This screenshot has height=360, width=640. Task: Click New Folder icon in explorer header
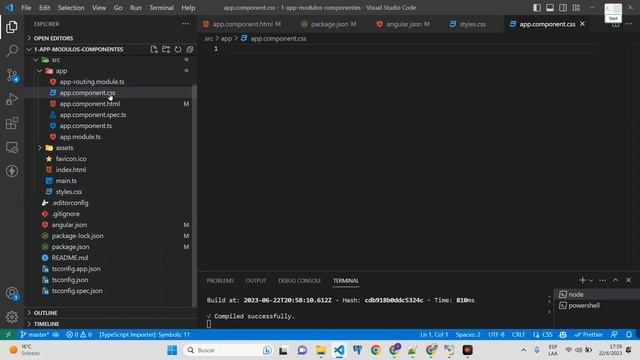tap(166, 49)
